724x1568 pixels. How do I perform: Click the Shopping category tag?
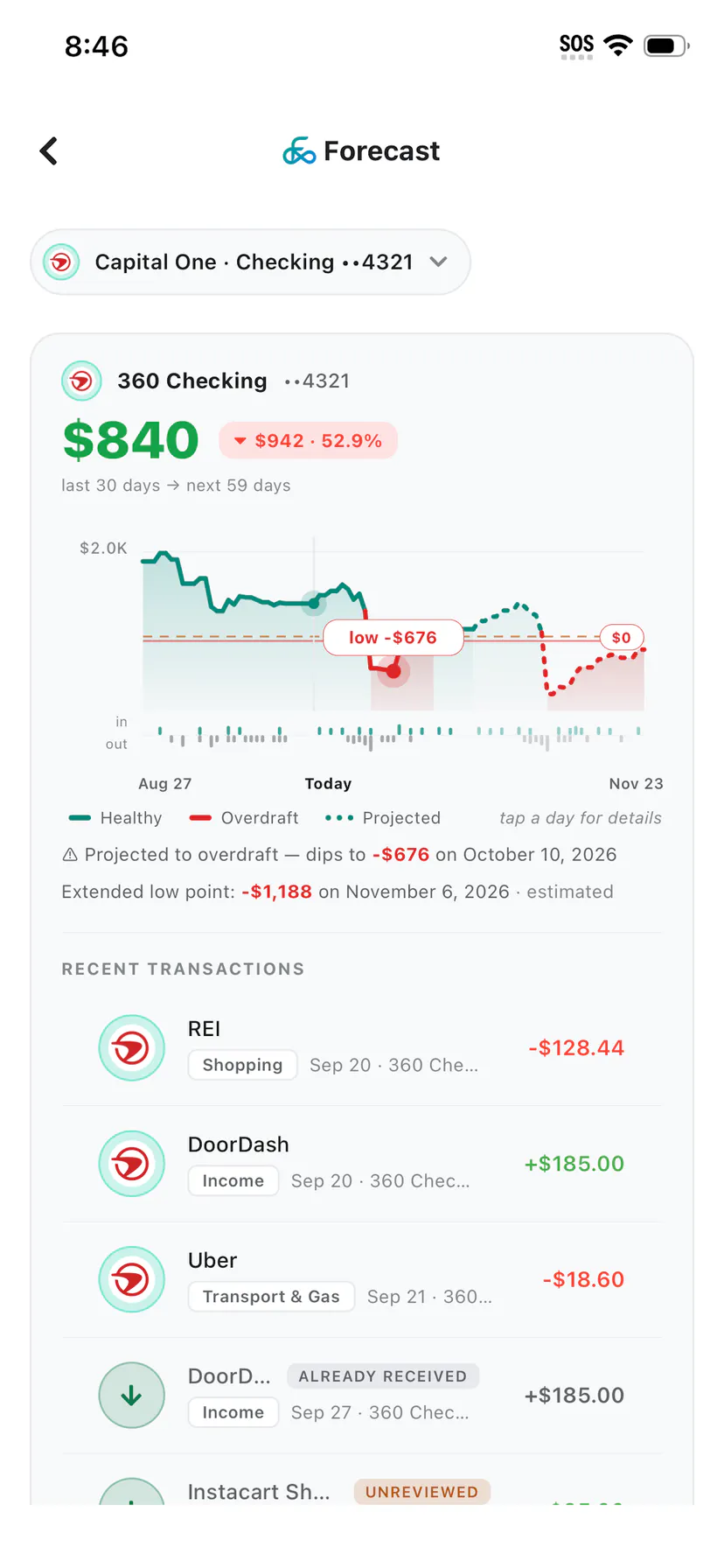pyautogui.click(x=242, y=1065)
